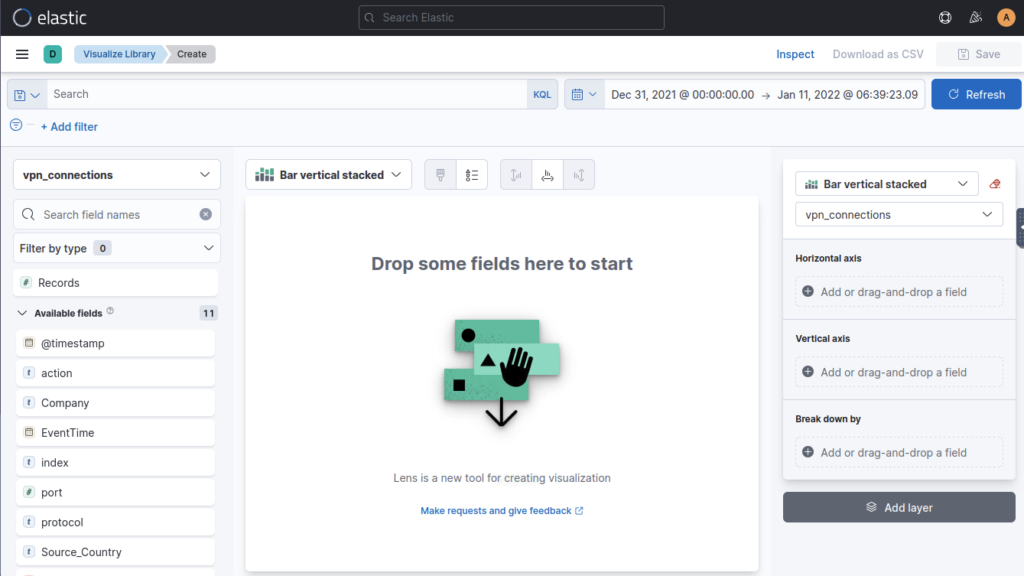The height and width of the screenshot is (576, 1024).
Task: Select the index field
Action: 116,462
